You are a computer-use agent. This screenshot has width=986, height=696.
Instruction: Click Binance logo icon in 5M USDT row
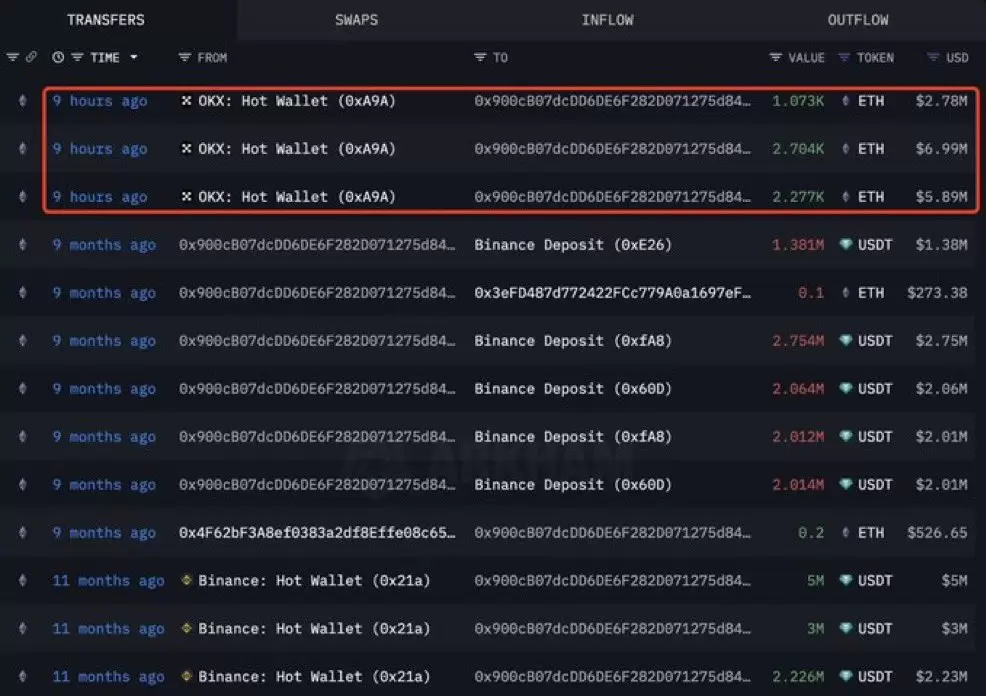click(x=186, y=580)
